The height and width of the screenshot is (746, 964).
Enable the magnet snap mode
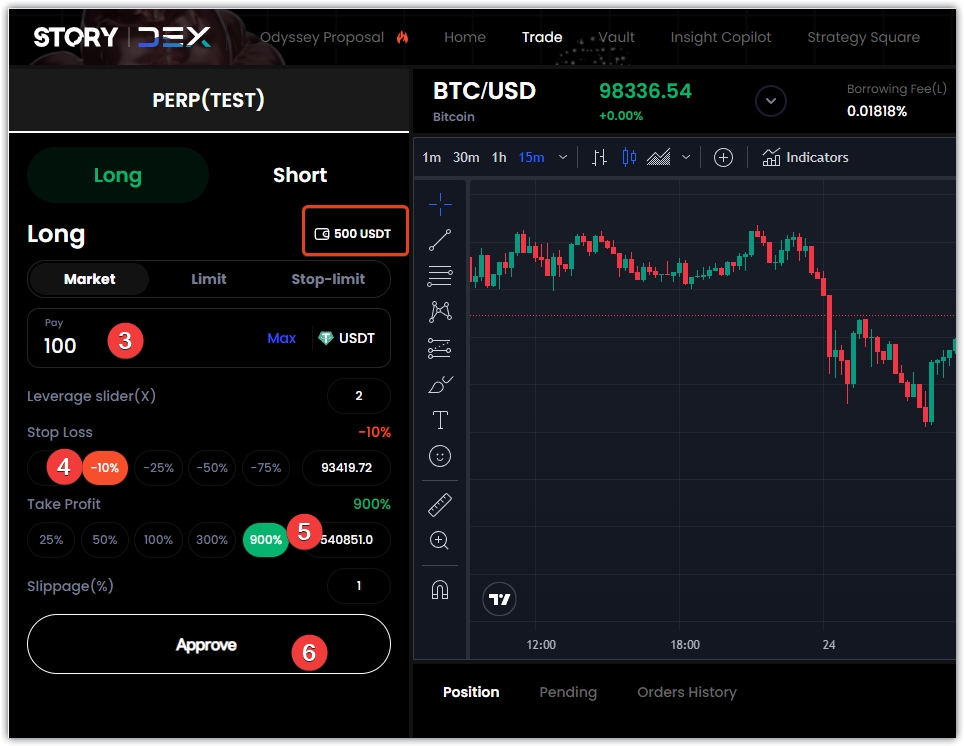click(440, 589)
